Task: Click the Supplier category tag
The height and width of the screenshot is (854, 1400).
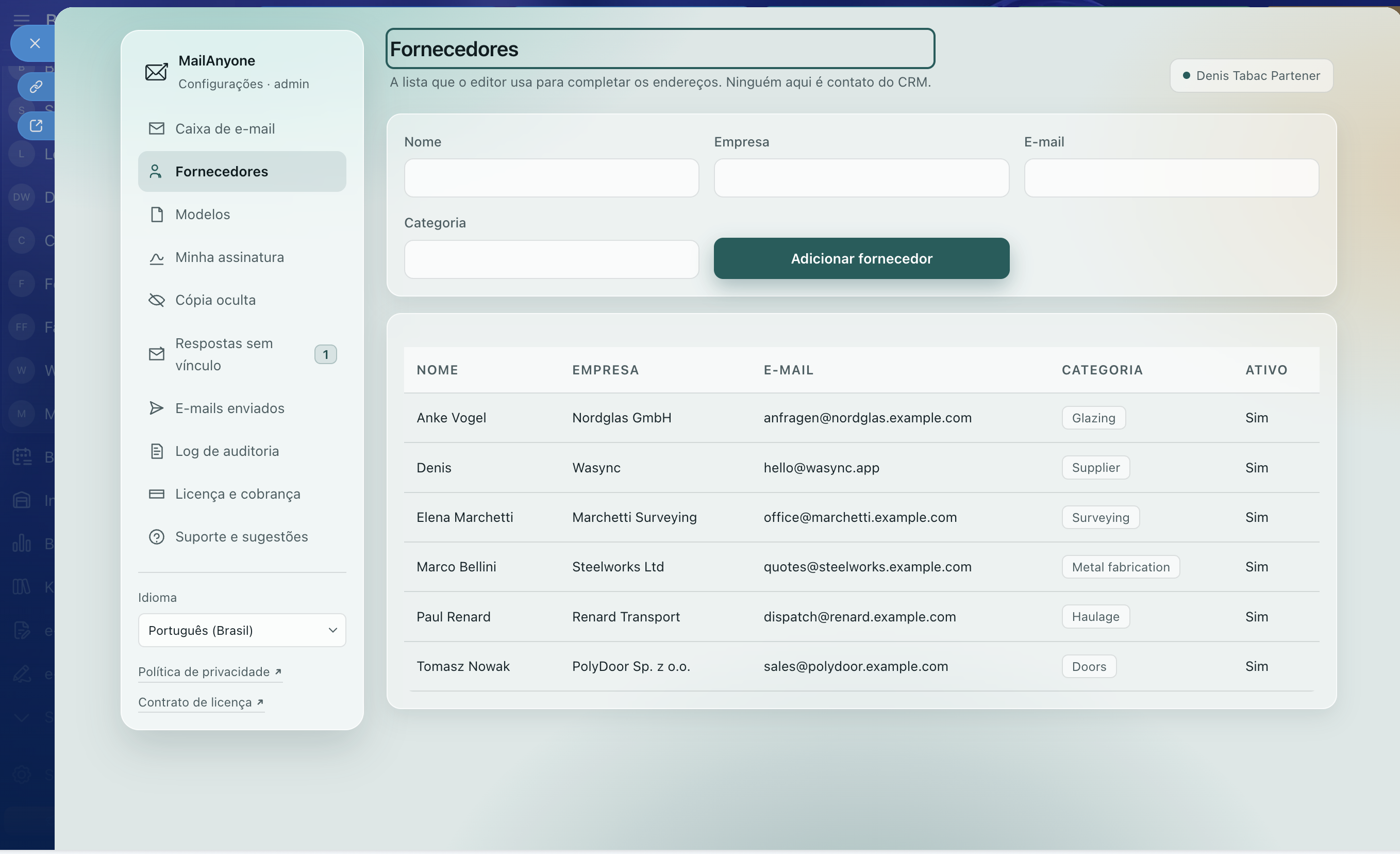Action: [1095, 467]
